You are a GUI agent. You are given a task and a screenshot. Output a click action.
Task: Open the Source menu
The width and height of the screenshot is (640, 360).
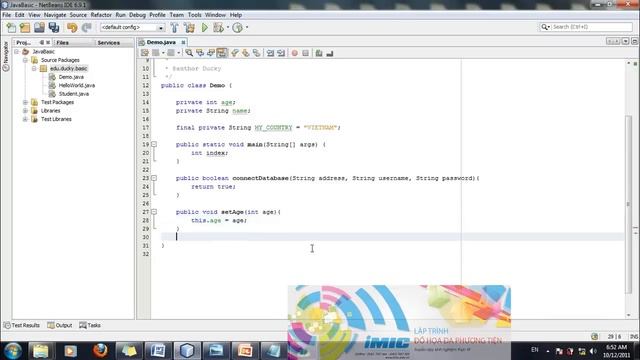coord(78,15)
